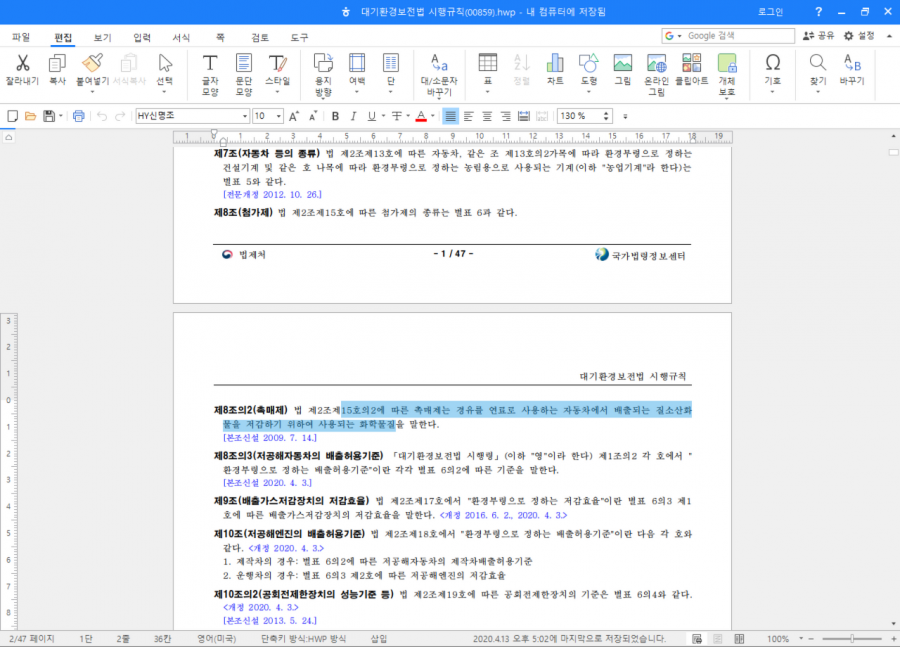Click the 바꾸기 replace icon
This screenshot has width=900, height=647.
(x=852, y=63)
